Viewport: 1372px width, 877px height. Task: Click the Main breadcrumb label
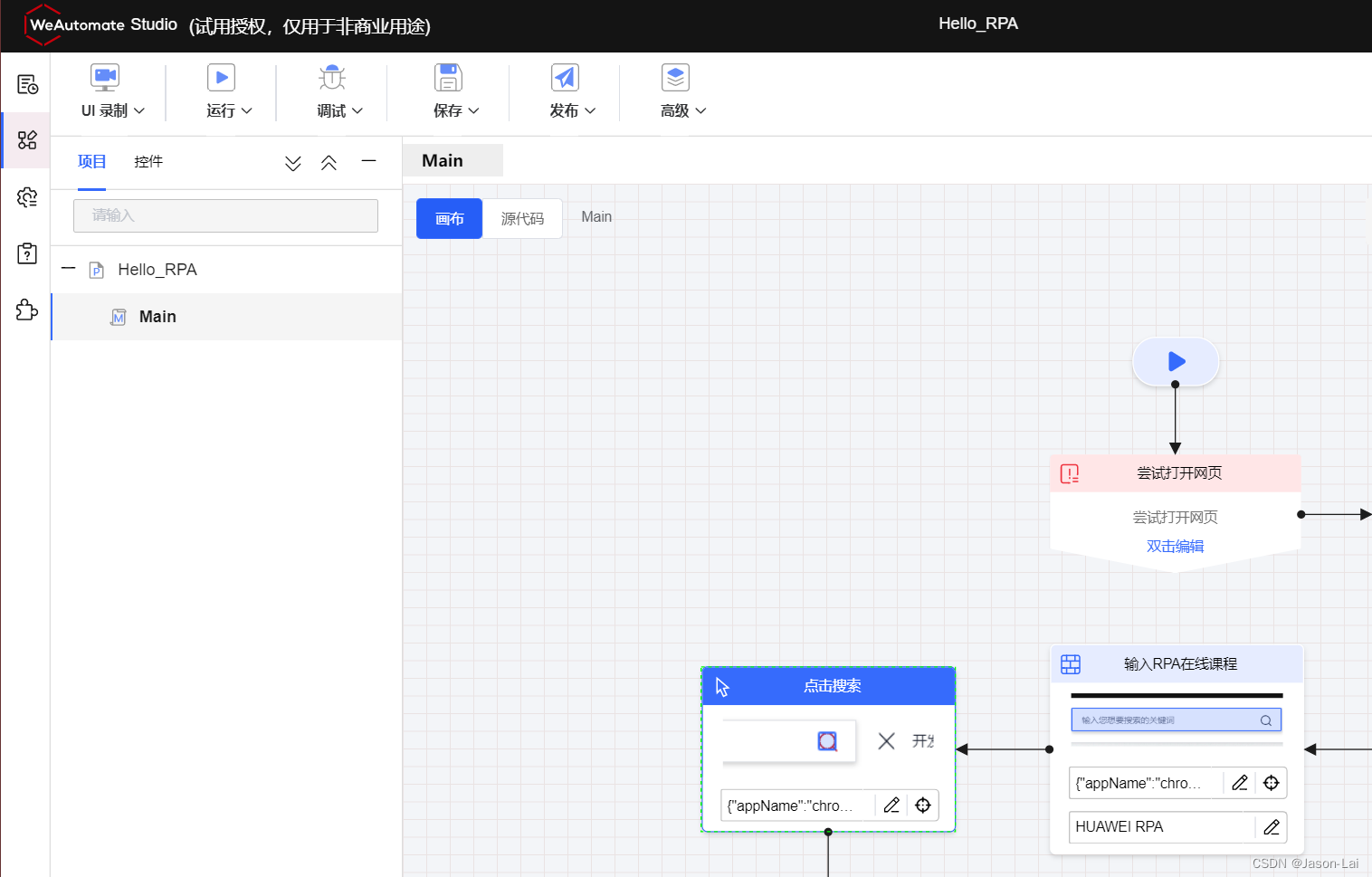pyautogui.click(x=596, y=217)
